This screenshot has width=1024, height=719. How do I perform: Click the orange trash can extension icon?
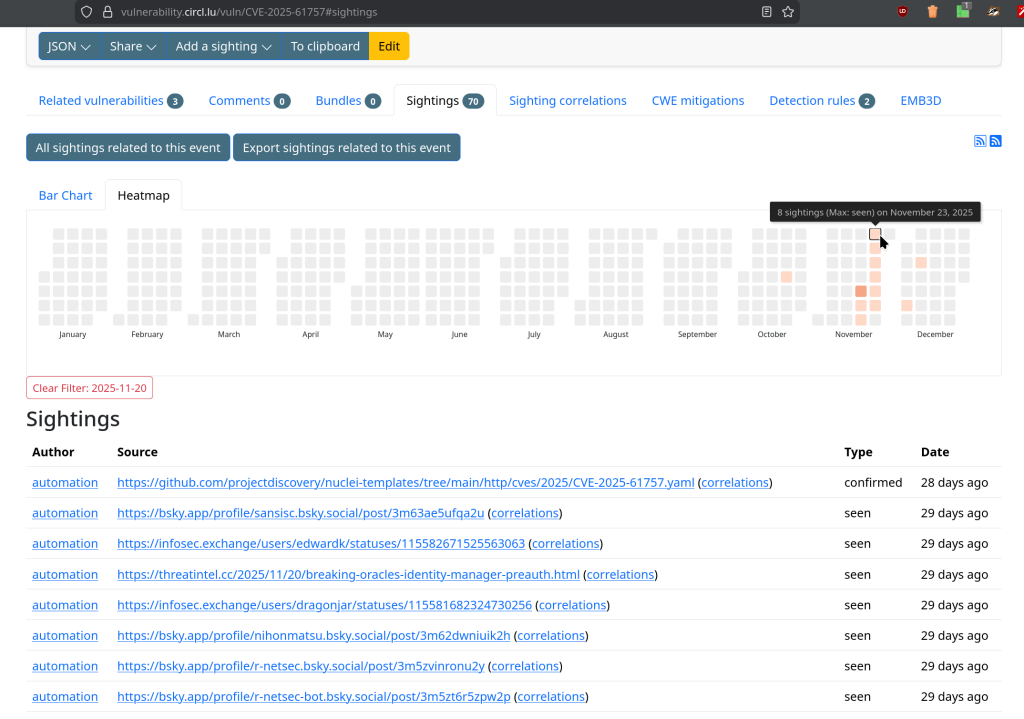932,12
